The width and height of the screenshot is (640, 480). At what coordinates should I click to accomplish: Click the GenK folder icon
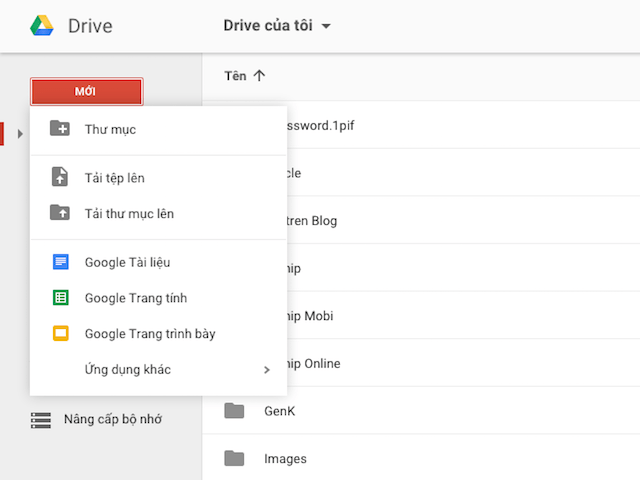[x=234, y=411]
